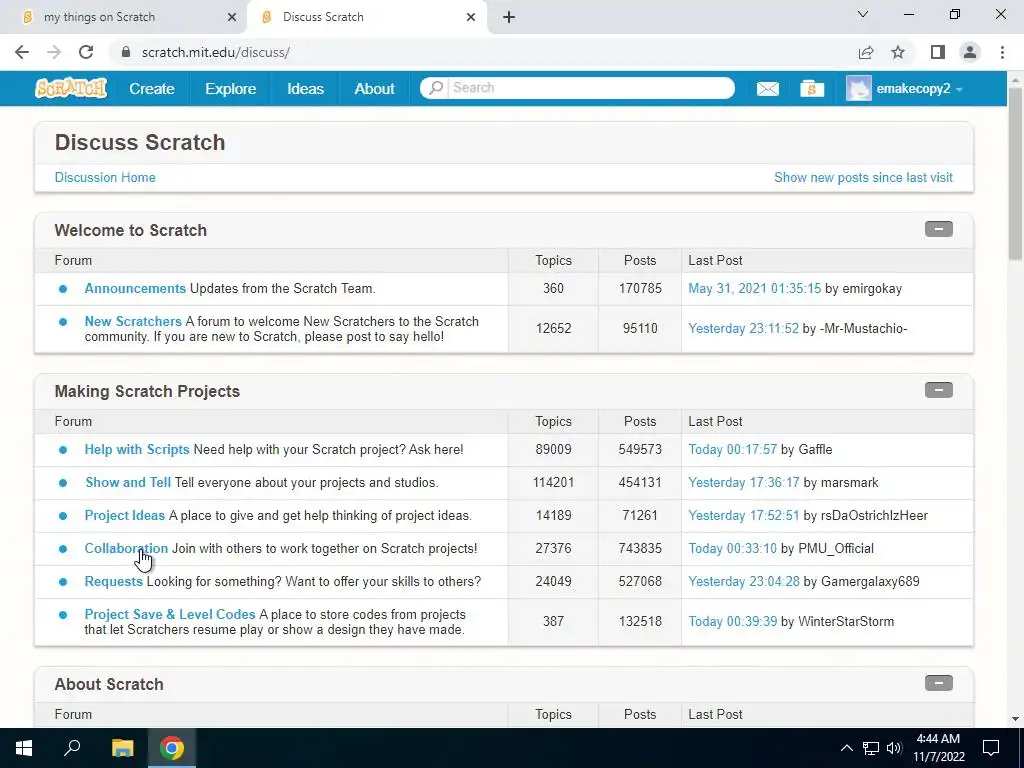This screenshot has width=1024, height=768.
Task: Open last post 'Yesterday 23:04:28'
Action: (743, 581)
